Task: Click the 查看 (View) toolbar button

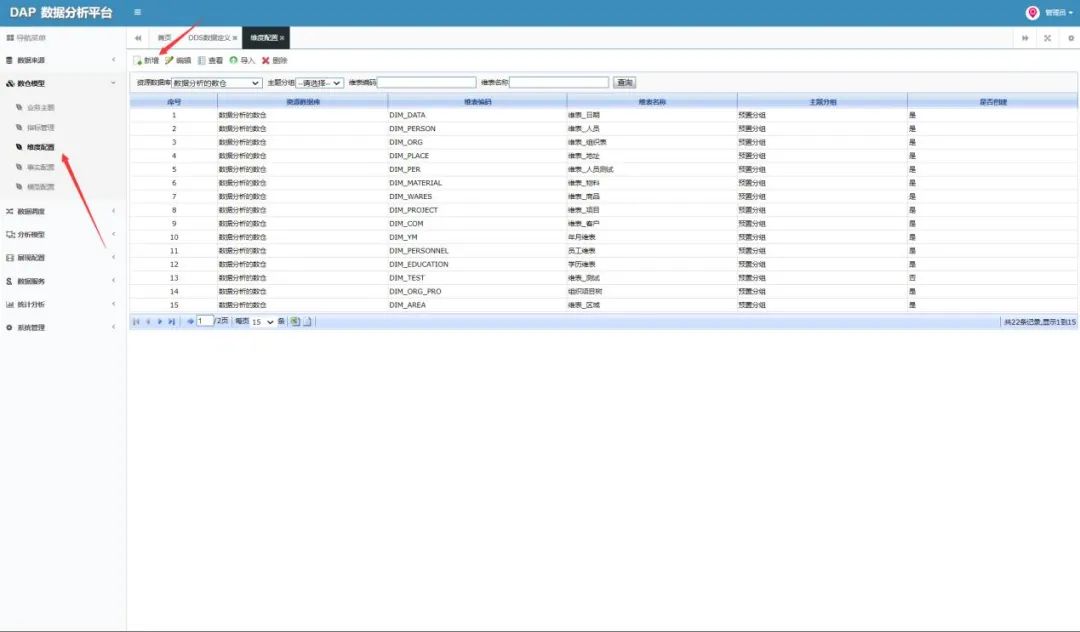Action: pos(211,61)
